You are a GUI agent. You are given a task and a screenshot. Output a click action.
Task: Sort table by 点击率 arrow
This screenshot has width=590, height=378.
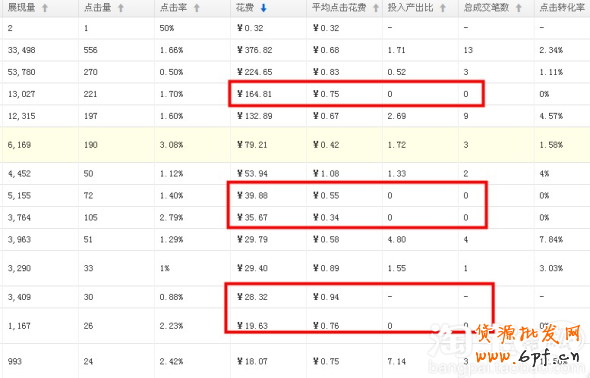(x=197, y=8)
